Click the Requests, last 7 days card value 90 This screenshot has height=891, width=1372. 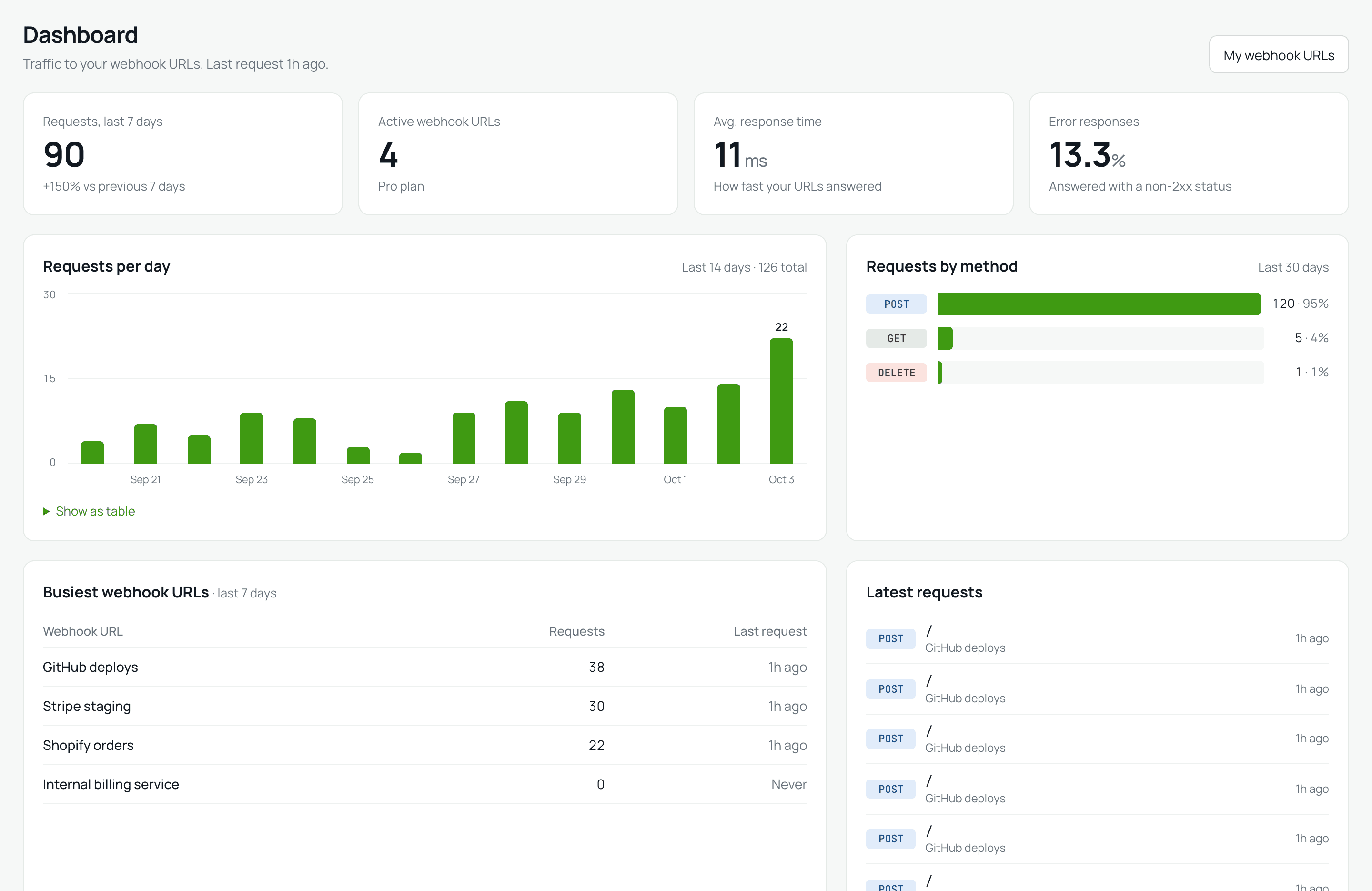point(64,154)
